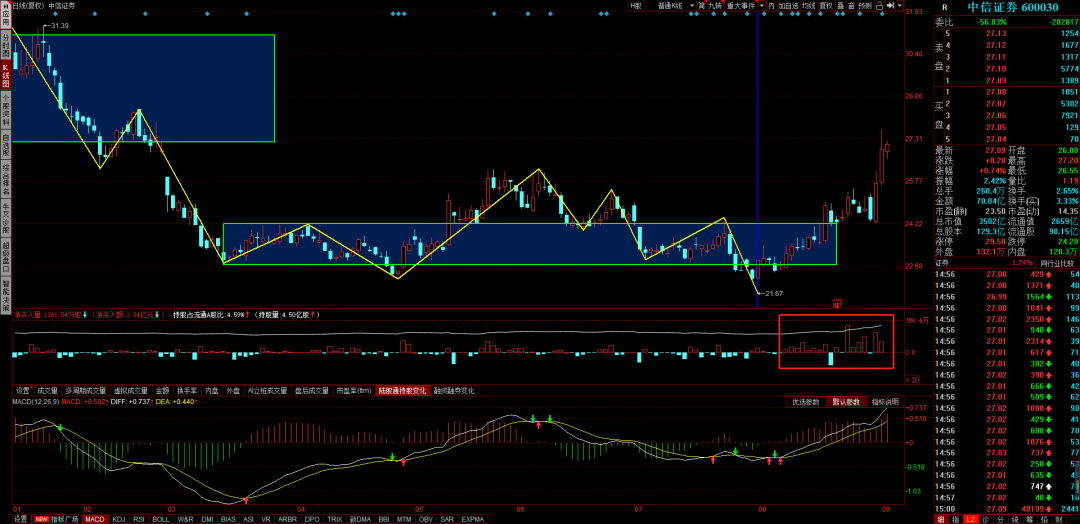Screen dimensions: 1080x524
Task: Switch to the OBV indicator
Action: [x=426, y=519]
